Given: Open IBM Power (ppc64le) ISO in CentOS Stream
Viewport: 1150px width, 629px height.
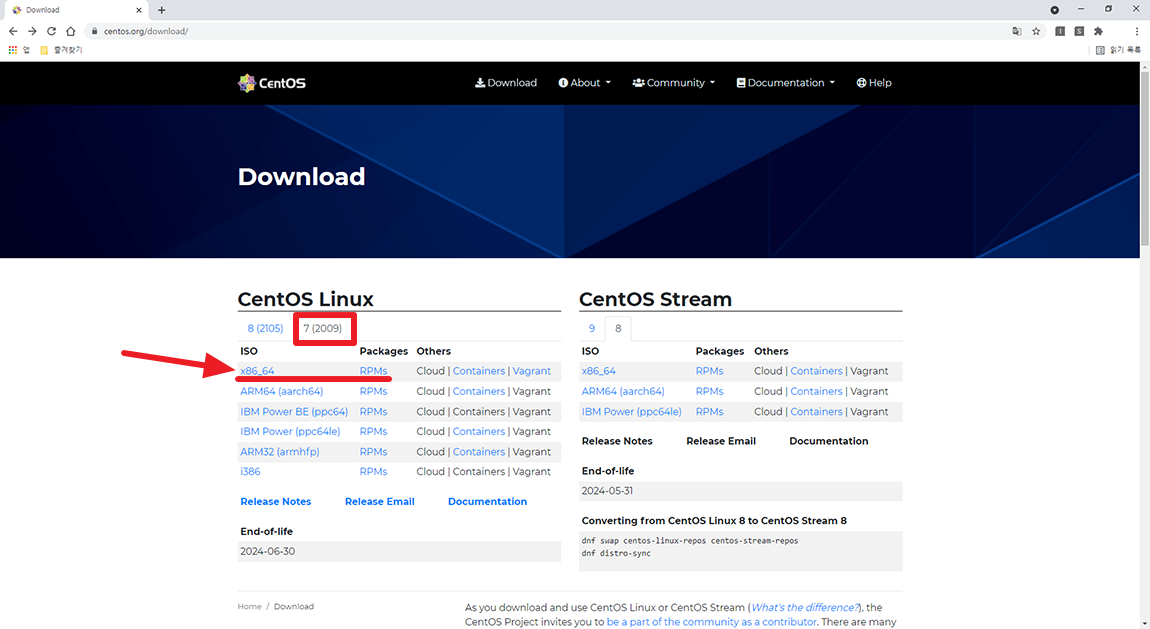Looking at the screenshot, I should (x=631, y=412).
